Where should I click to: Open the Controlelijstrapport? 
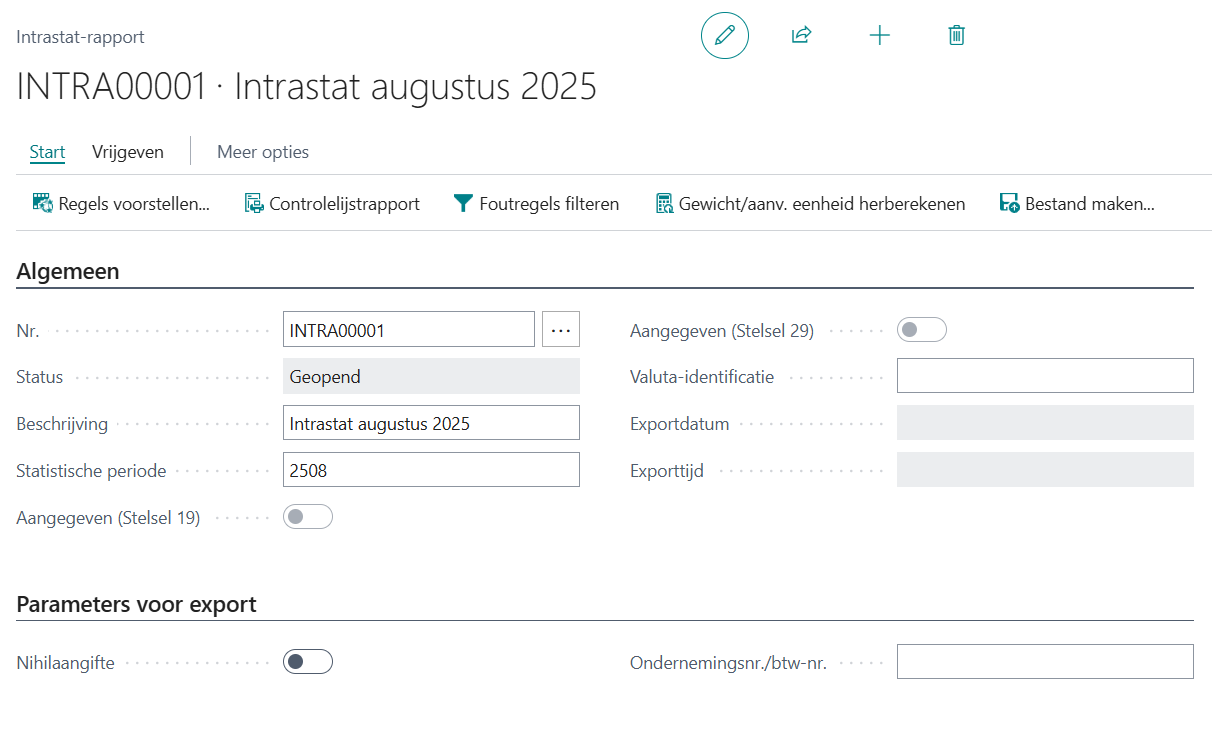point(332,204)
